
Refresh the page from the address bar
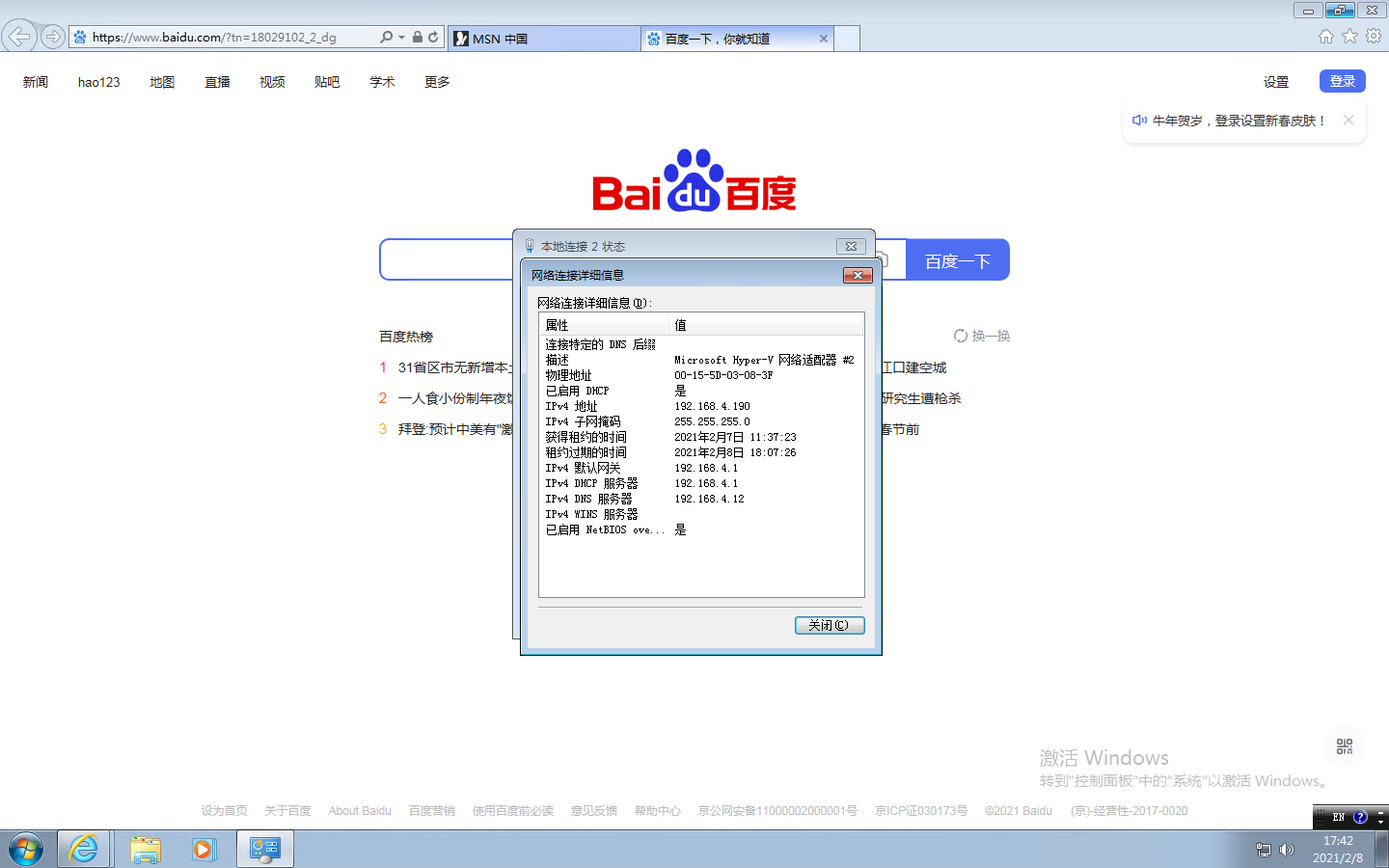point(433,38)
